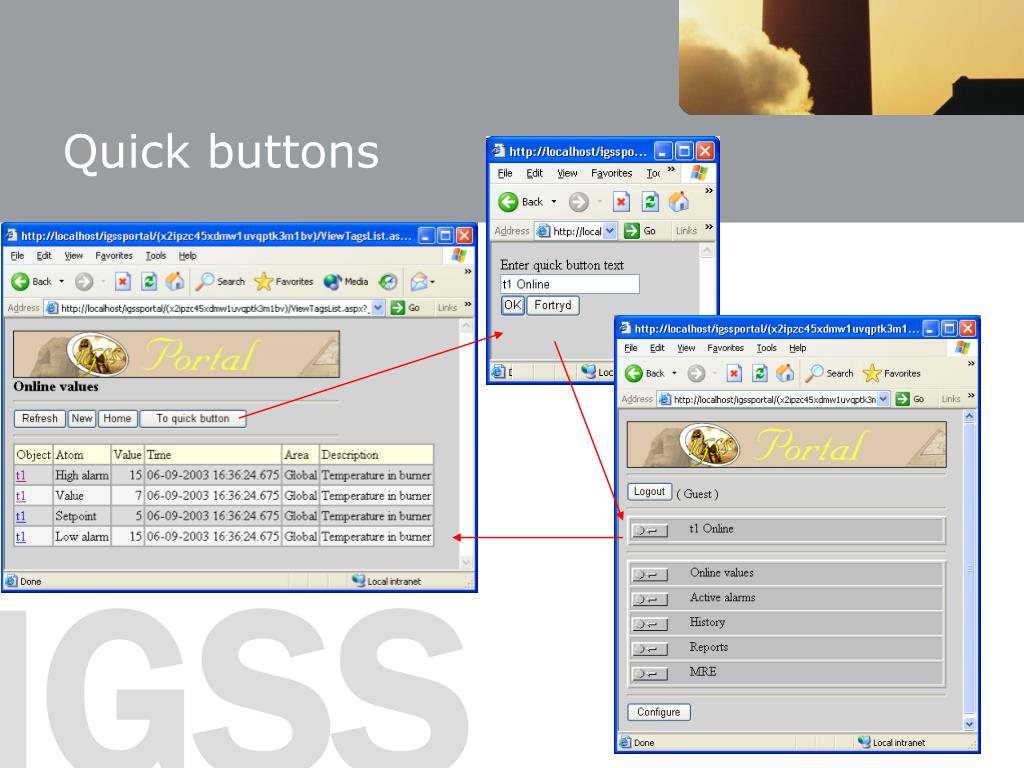Click the Refresh page button under Online values
Image resolution: width=1024 pixels, height=768 pixels.
40,419
